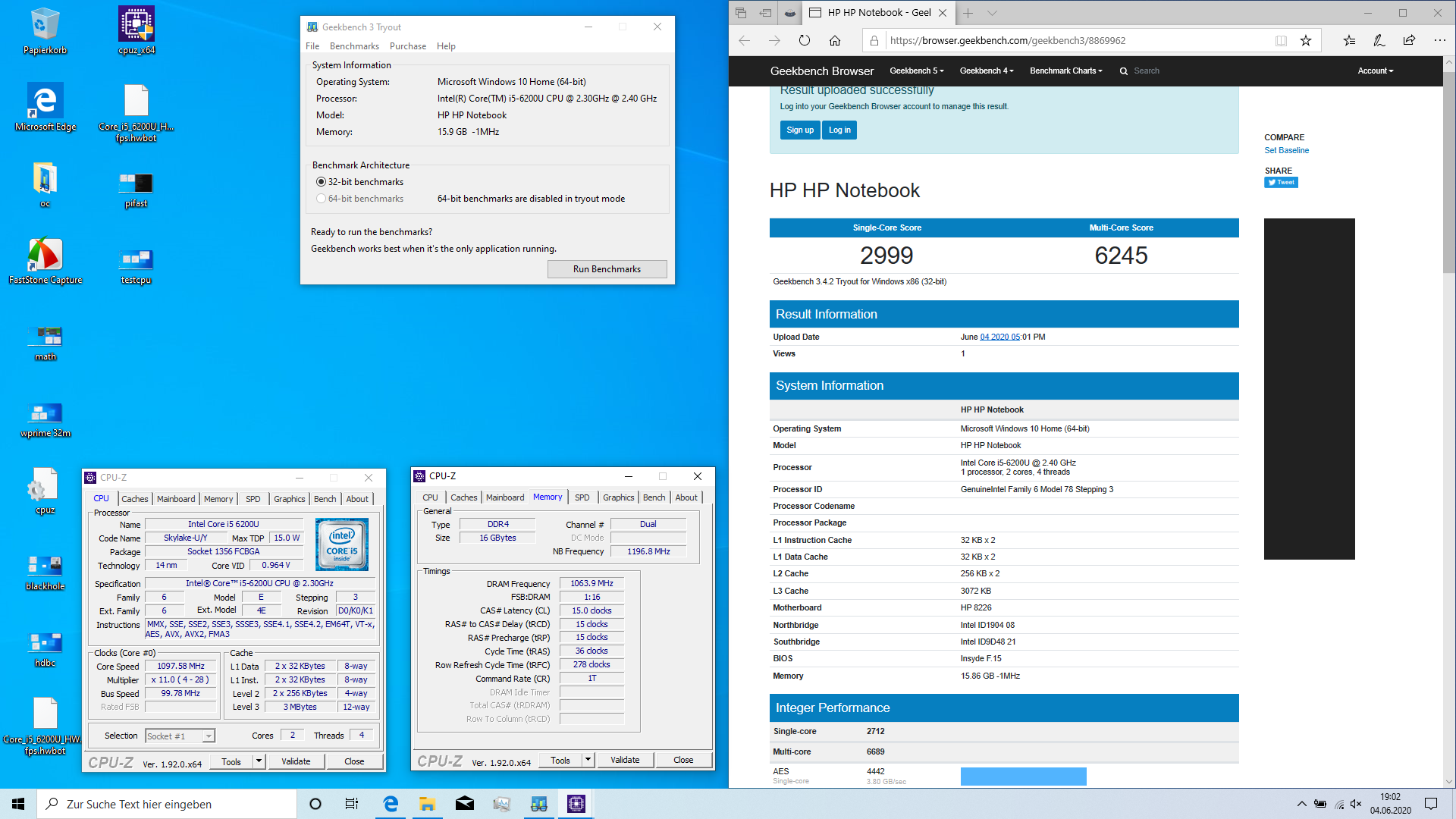The width and height of the screenshot is (1456, 819).
Task: Open File Explorer from the taskbar
Action: (427, 804)
